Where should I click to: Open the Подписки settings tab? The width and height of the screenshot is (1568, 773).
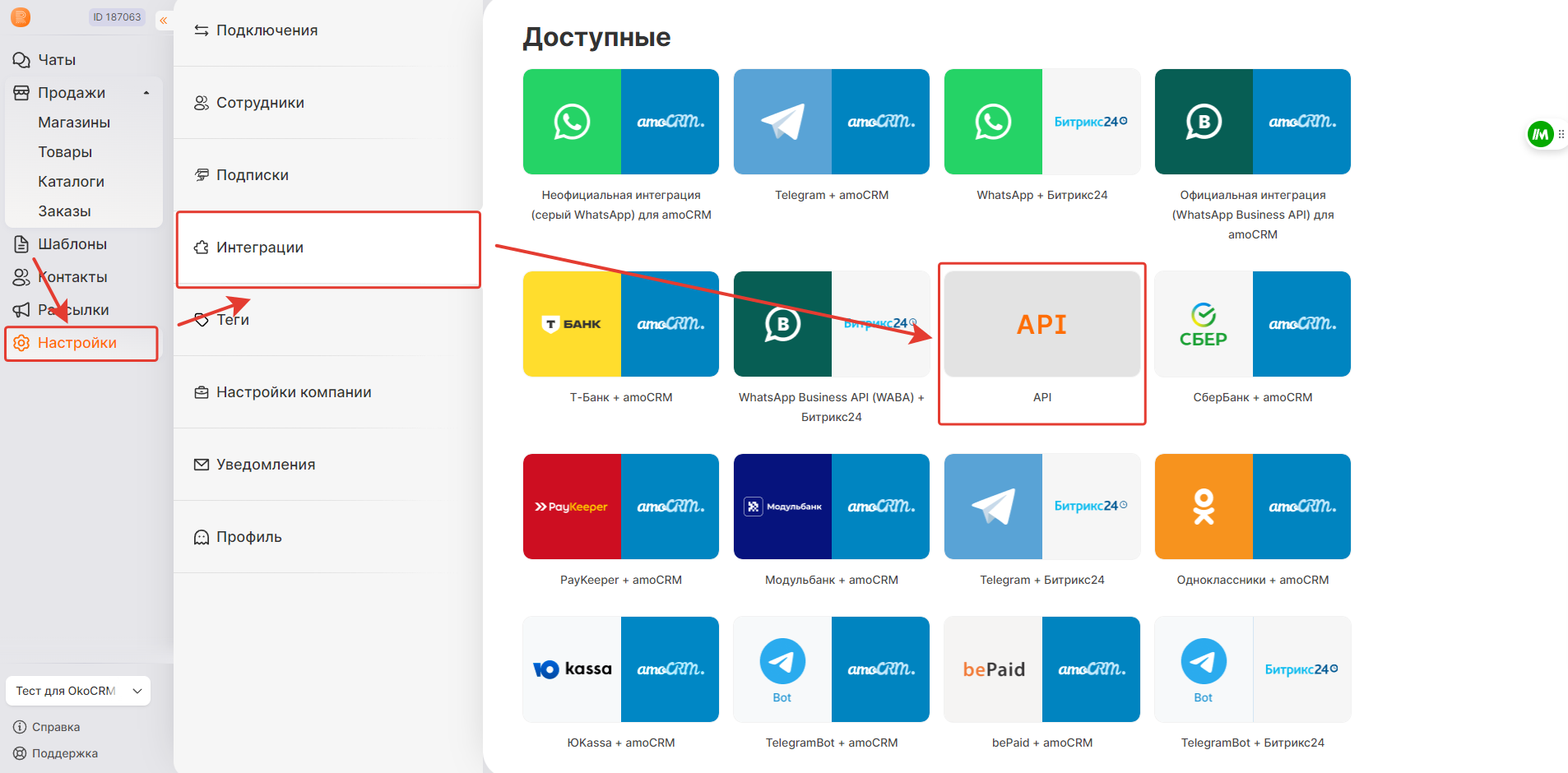[x=327, y=175]
